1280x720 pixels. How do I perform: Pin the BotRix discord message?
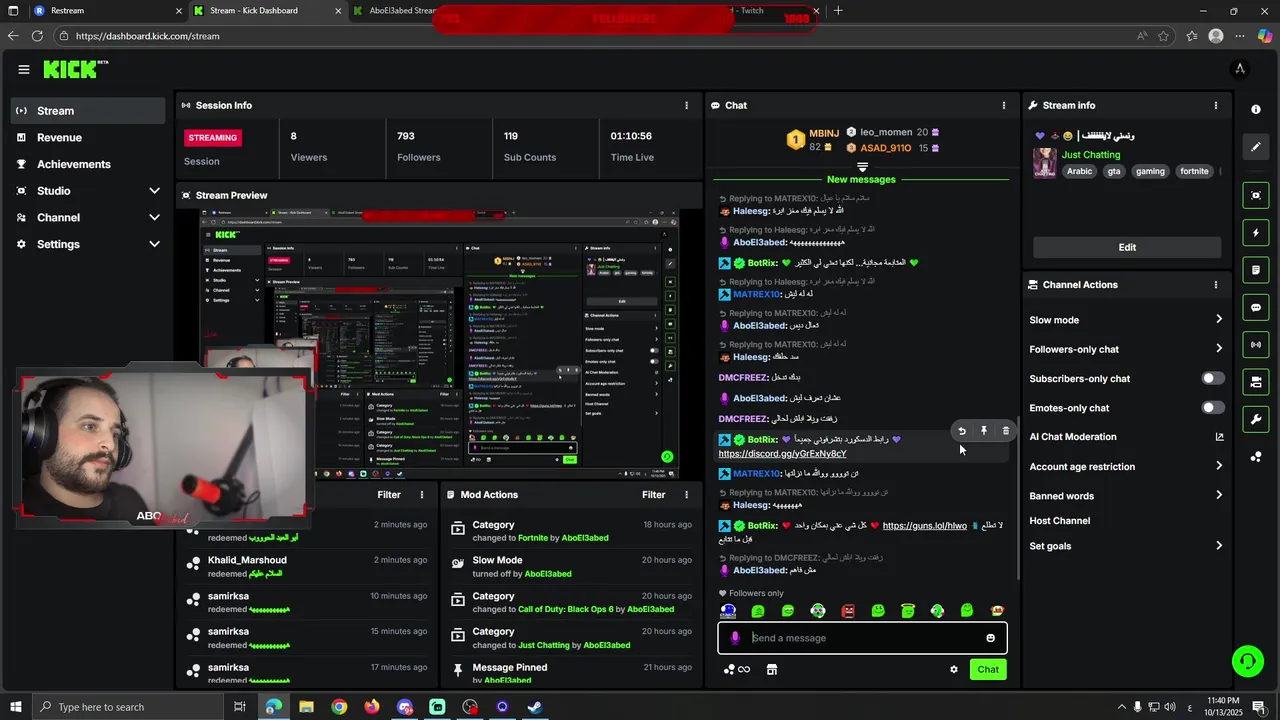click(x=983, y=431)
